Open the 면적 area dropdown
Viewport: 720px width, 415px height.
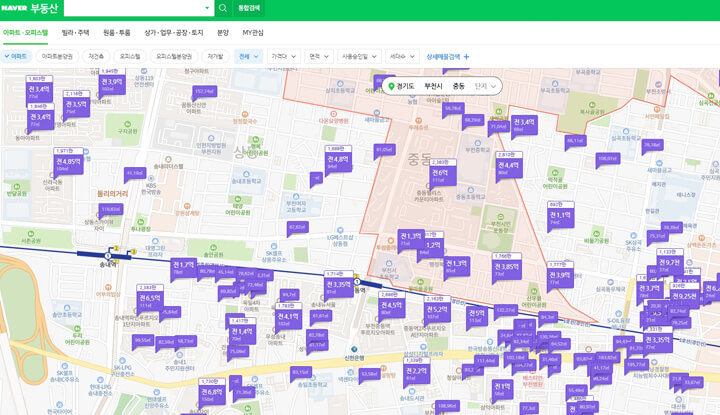point(319,56)
